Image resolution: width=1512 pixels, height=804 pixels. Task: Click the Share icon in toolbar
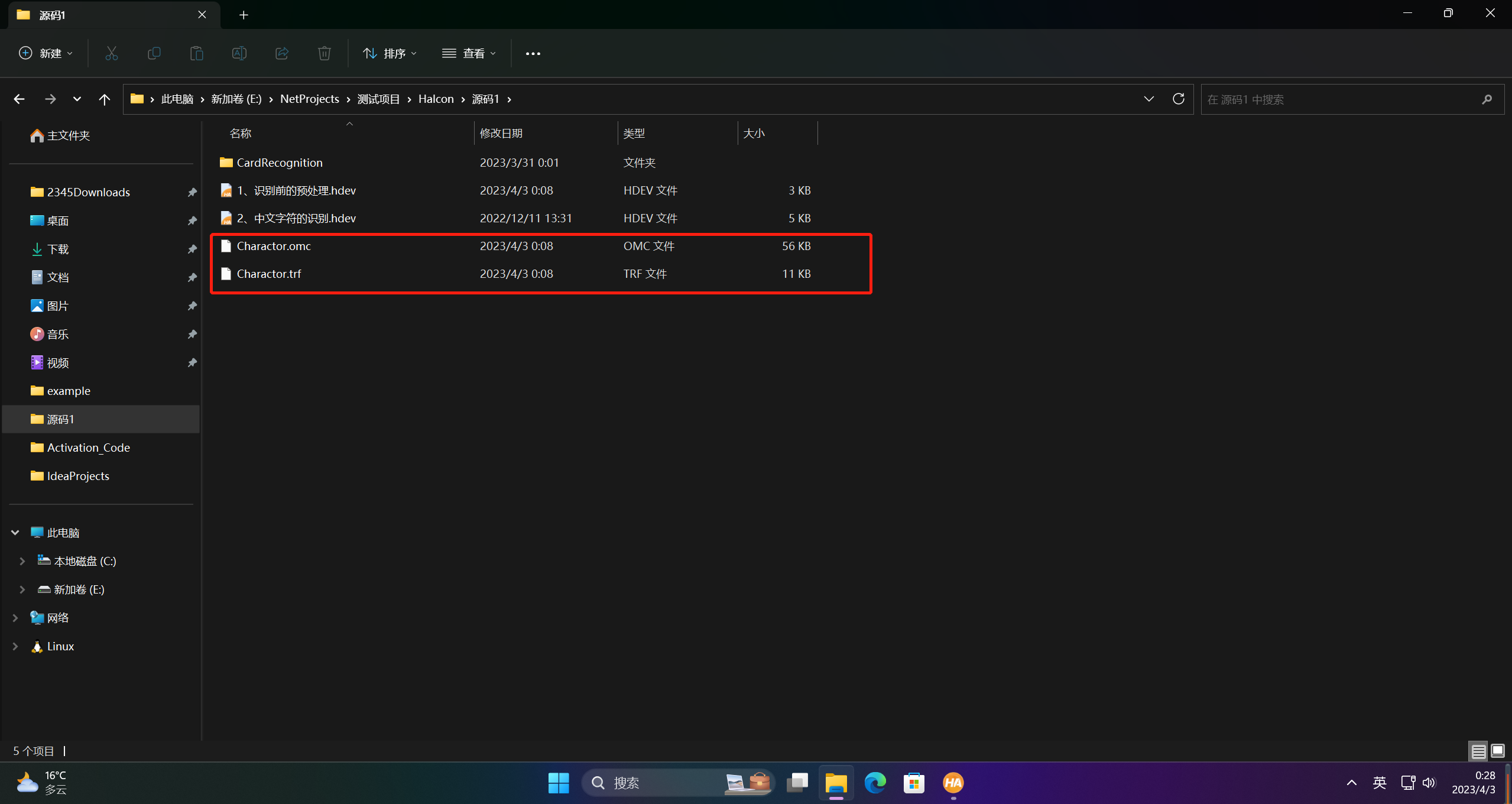point(281,53)
